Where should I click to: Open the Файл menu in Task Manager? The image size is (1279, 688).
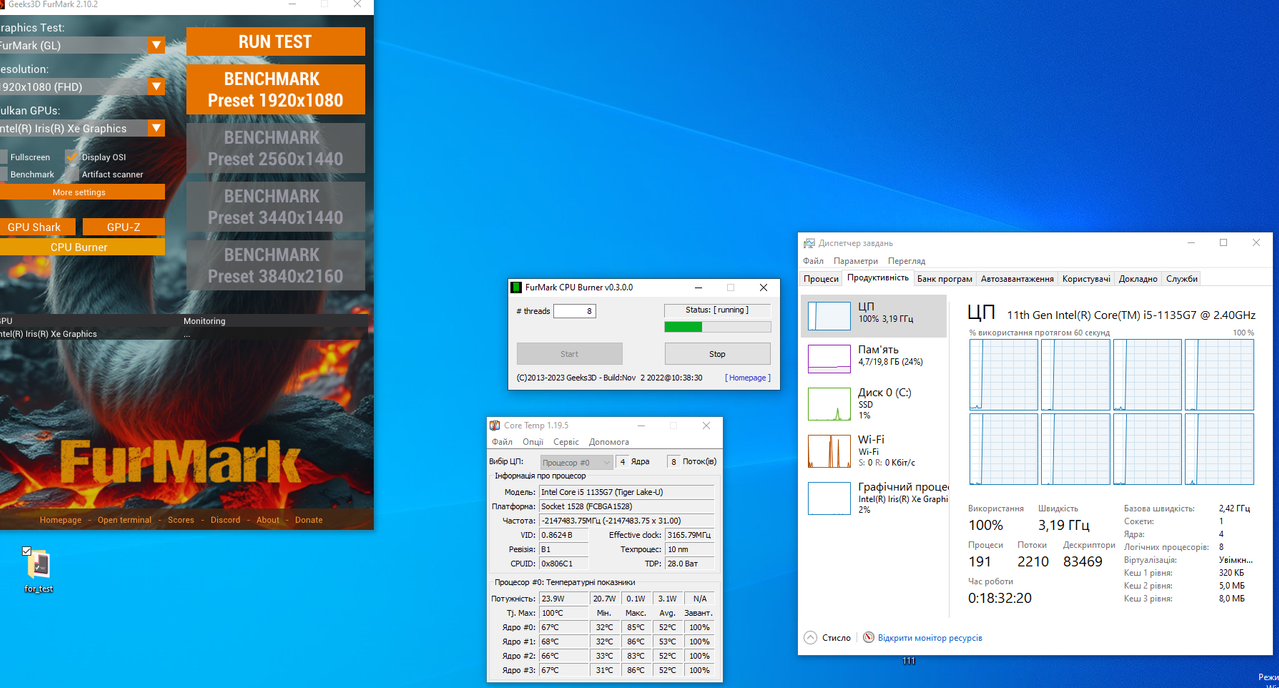[x=813, y=261]
